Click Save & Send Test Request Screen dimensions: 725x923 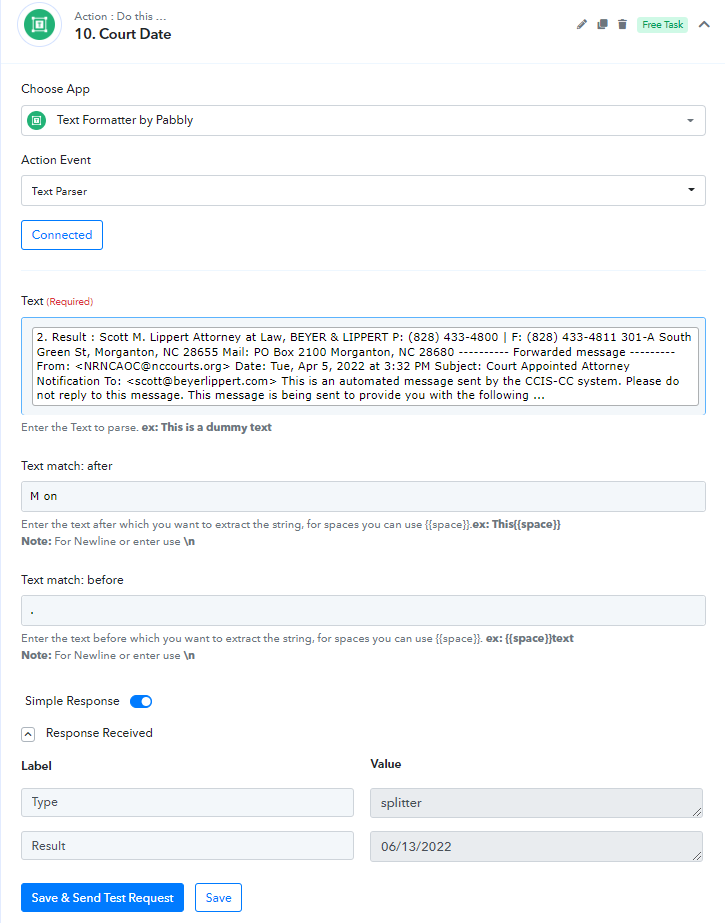point(102,897)
